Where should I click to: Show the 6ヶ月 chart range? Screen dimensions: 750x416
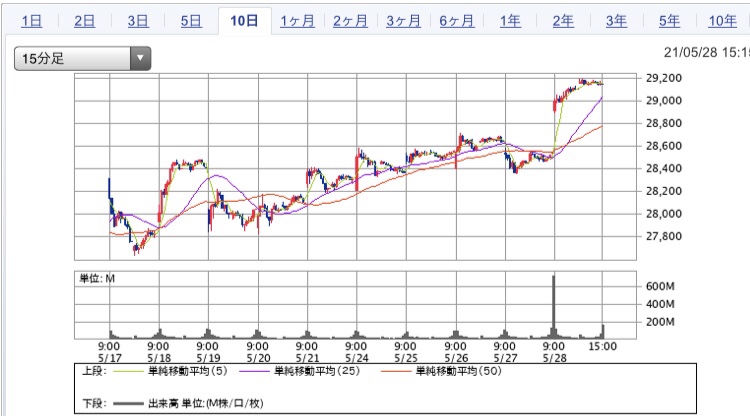457,21
